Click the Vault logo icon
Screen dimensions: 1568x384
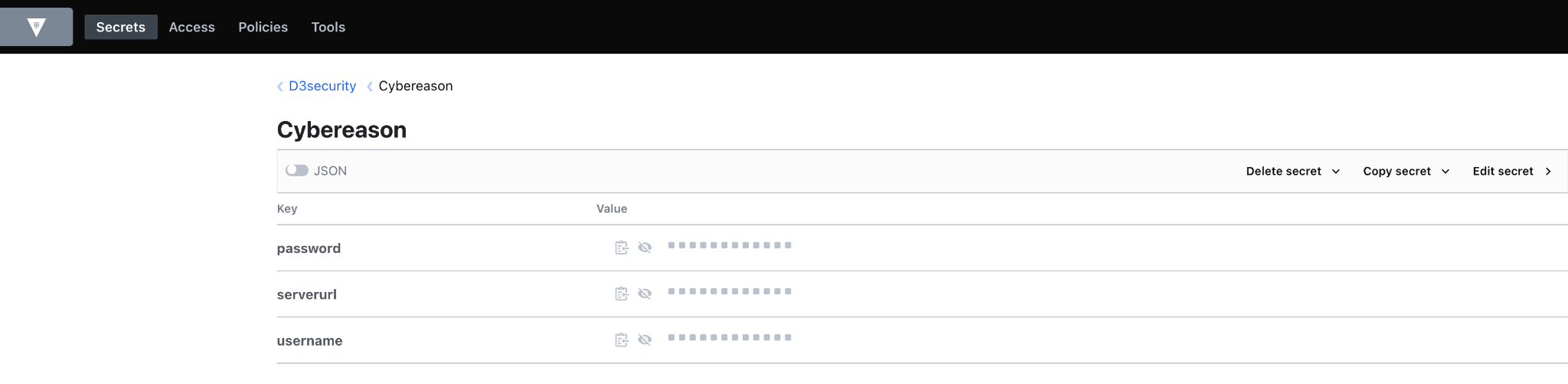pos(36,28)
